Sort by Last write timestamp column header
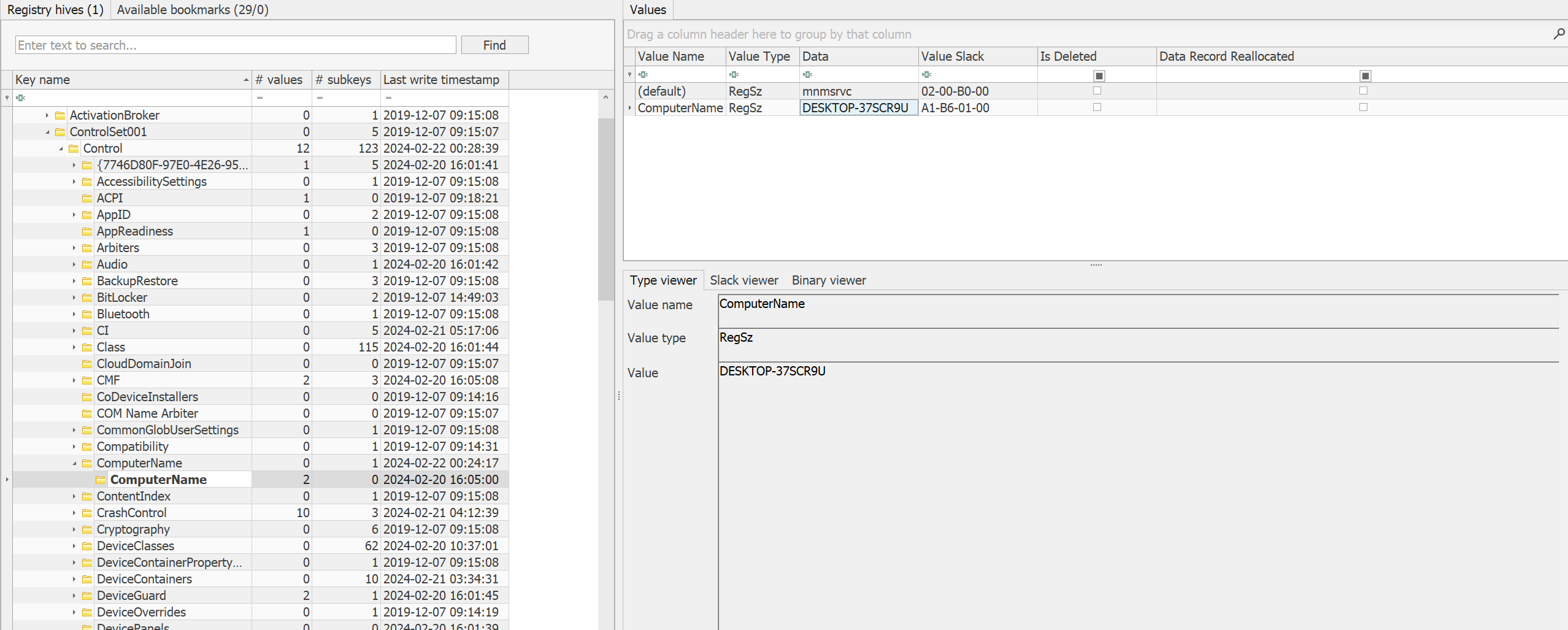1568x630 pixels. 441,80
